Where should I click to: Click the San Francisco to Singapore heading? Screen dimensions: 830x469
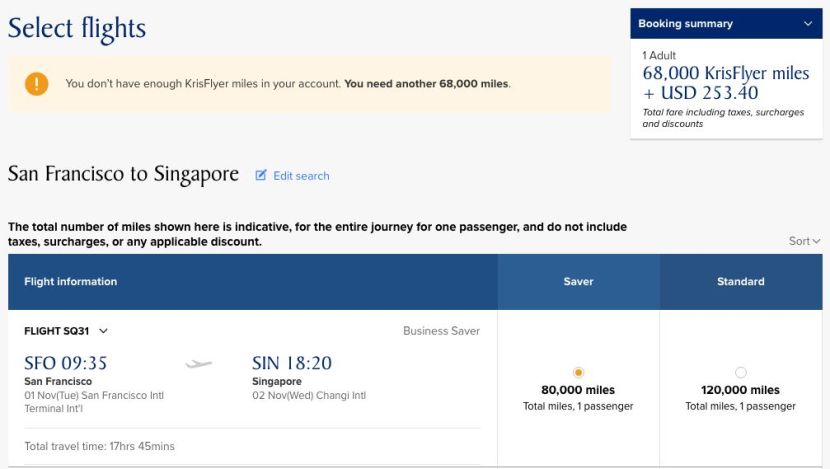tap(123, 174)
